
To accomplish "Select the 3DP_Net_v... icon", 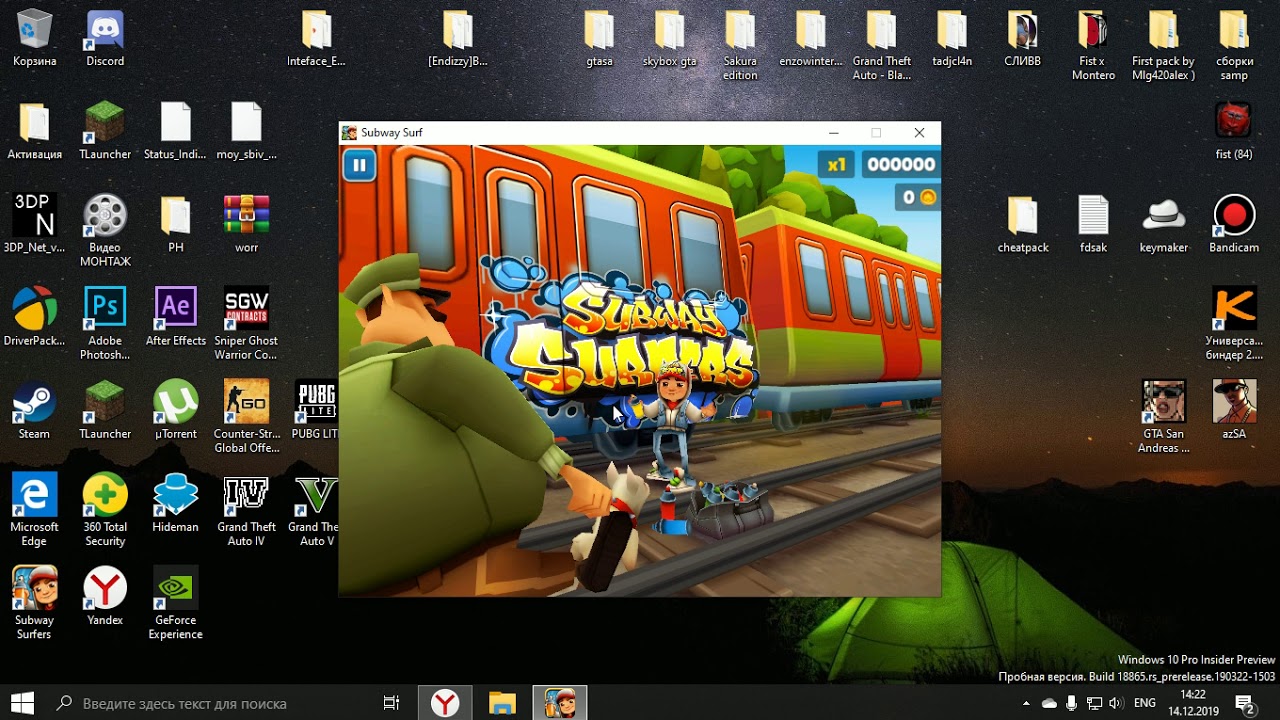I will click(34, 224).
